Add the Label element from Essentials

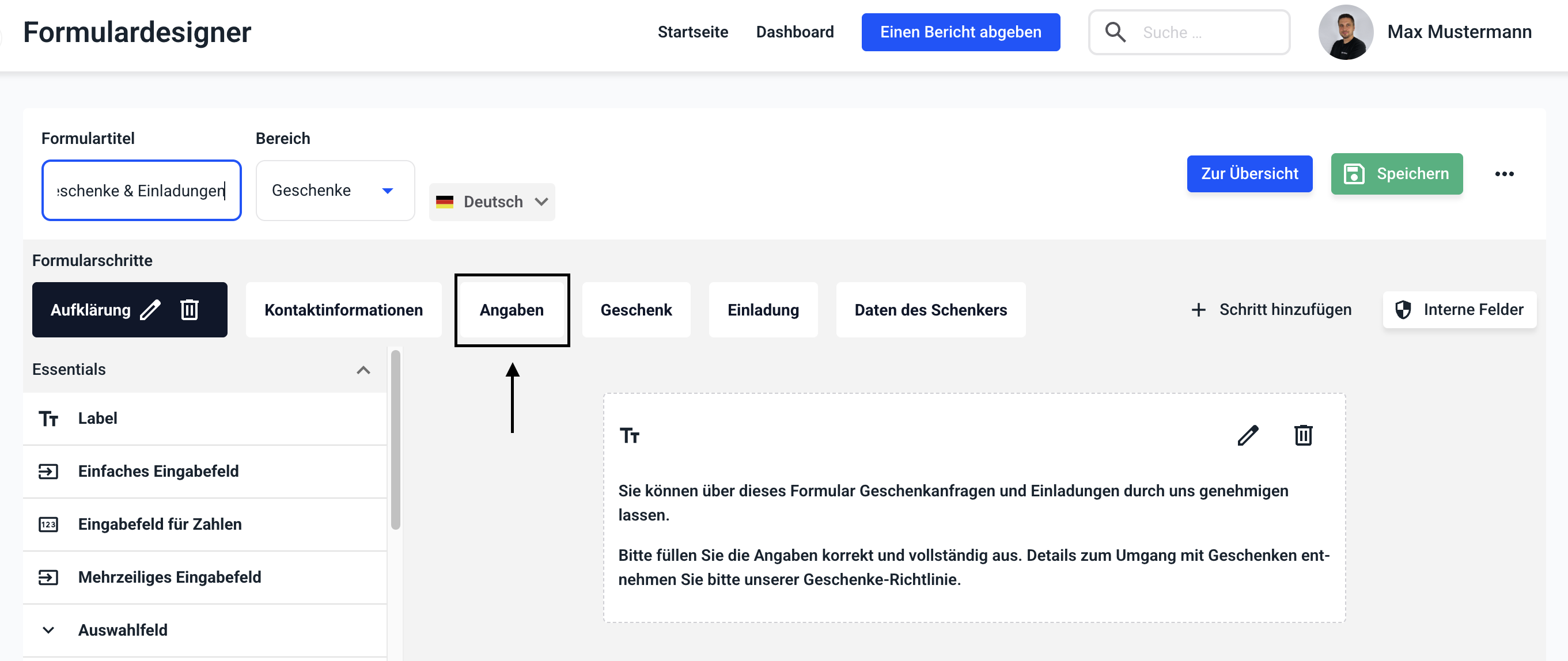pos(97,418)
